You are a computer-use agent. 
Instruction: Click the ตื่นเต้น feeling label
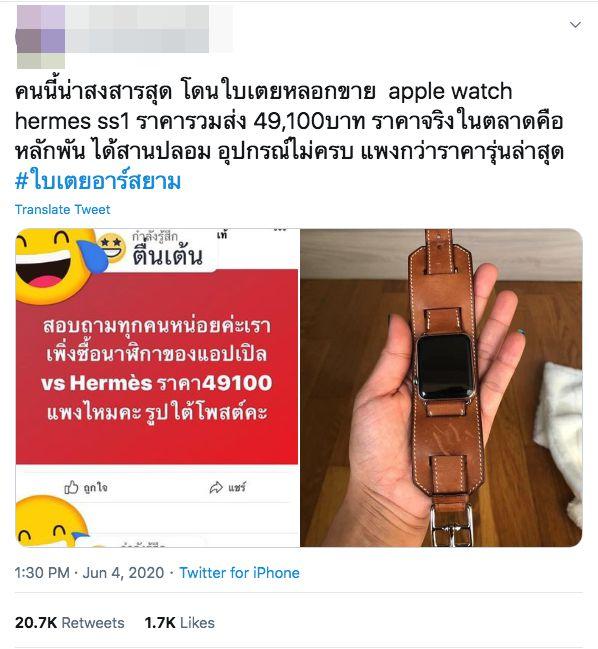[x=168, y=257]
